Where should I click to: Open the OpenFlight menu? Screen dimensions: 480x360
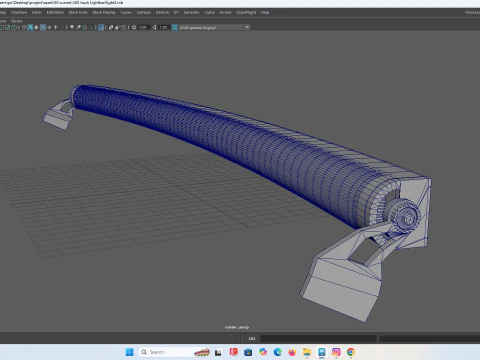[246, 12]
